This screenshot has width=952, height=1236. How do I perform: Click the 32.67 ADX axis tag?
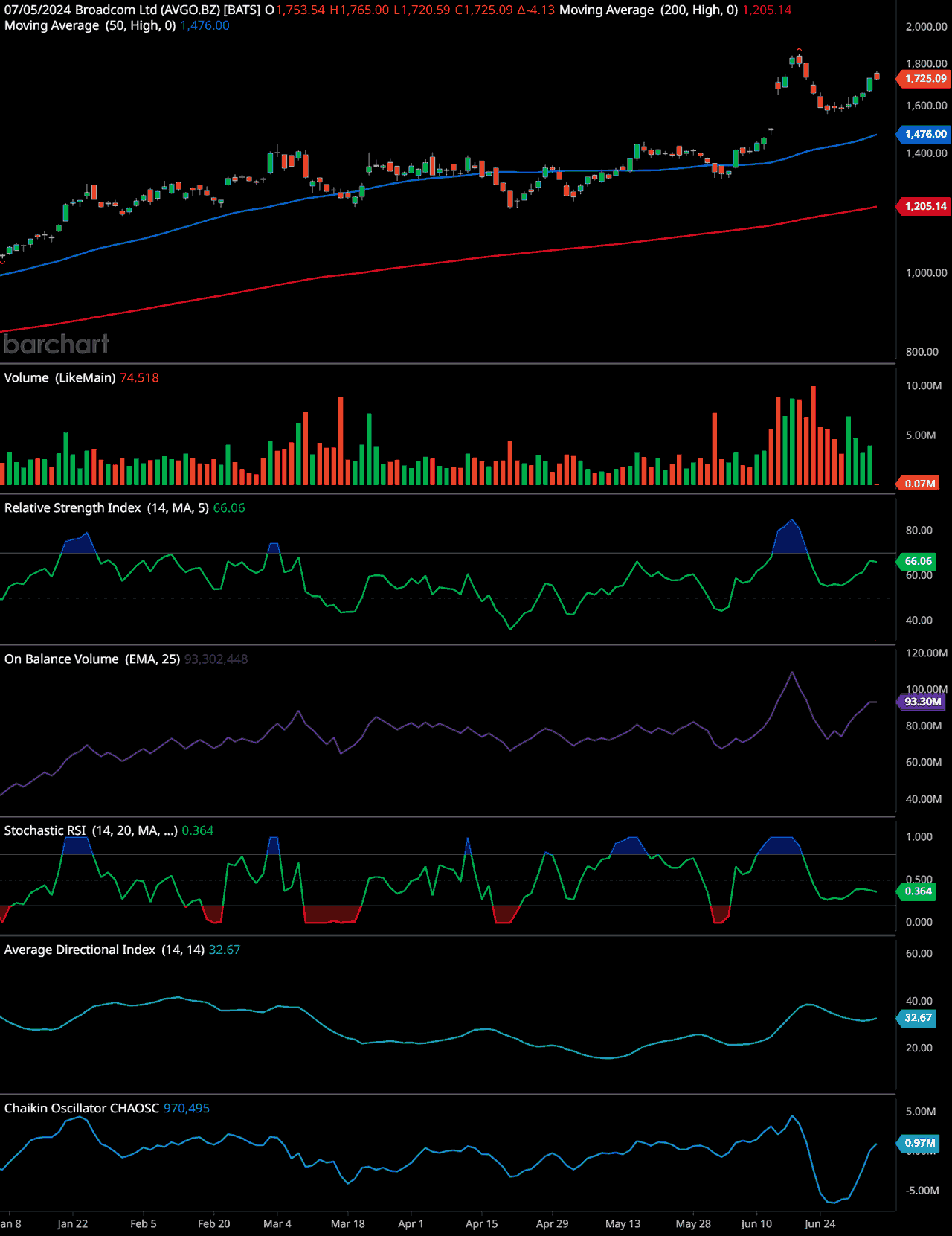coord(917,1017)
